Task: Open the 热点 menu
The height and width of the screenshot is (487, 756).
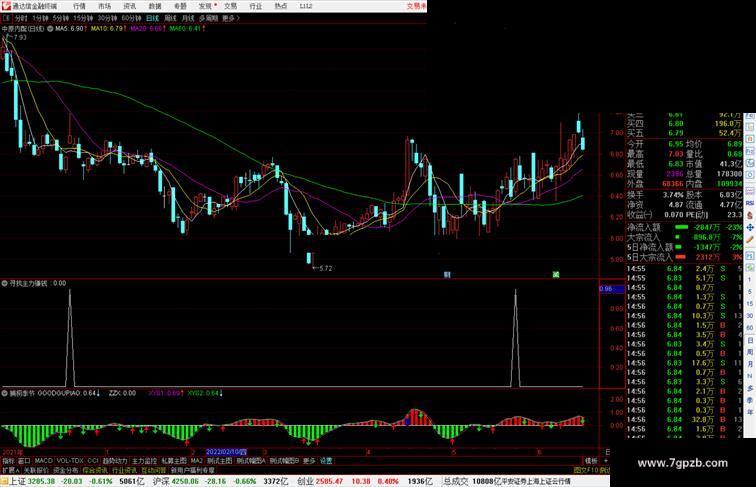Action: click(281, 6)
